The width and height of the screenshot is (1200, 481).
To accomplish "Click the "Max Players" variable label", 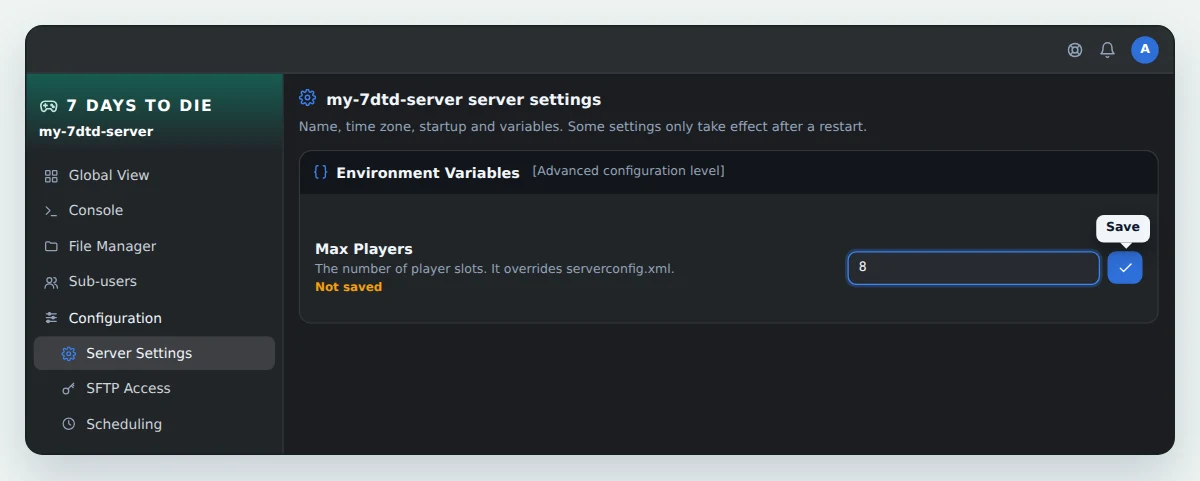I will point(364,249).
